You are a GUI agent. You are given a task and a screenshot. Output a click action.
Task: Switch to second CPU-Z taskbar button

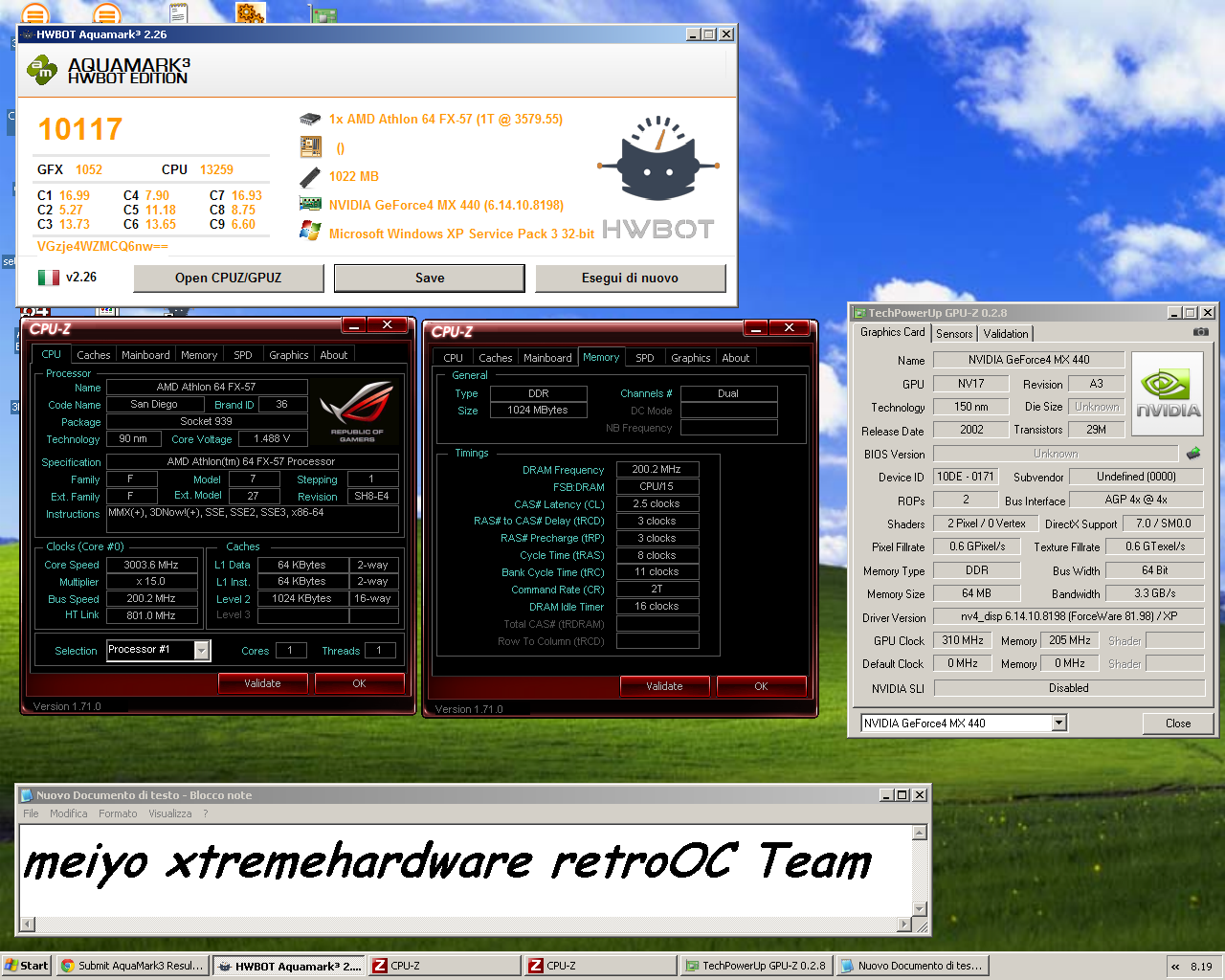click(599, 966)
